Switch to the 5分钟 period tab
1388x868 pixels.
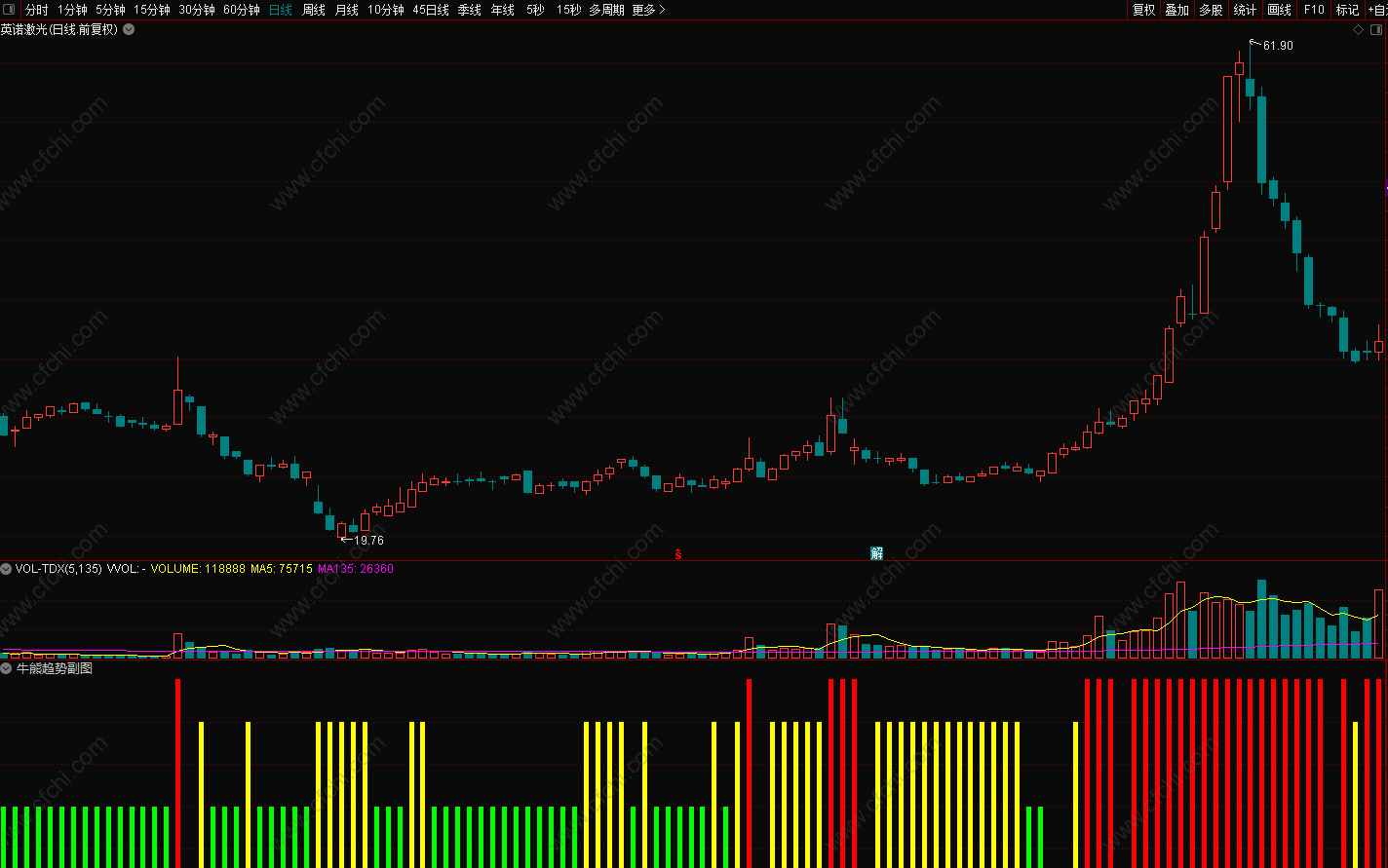coord(110,10)
